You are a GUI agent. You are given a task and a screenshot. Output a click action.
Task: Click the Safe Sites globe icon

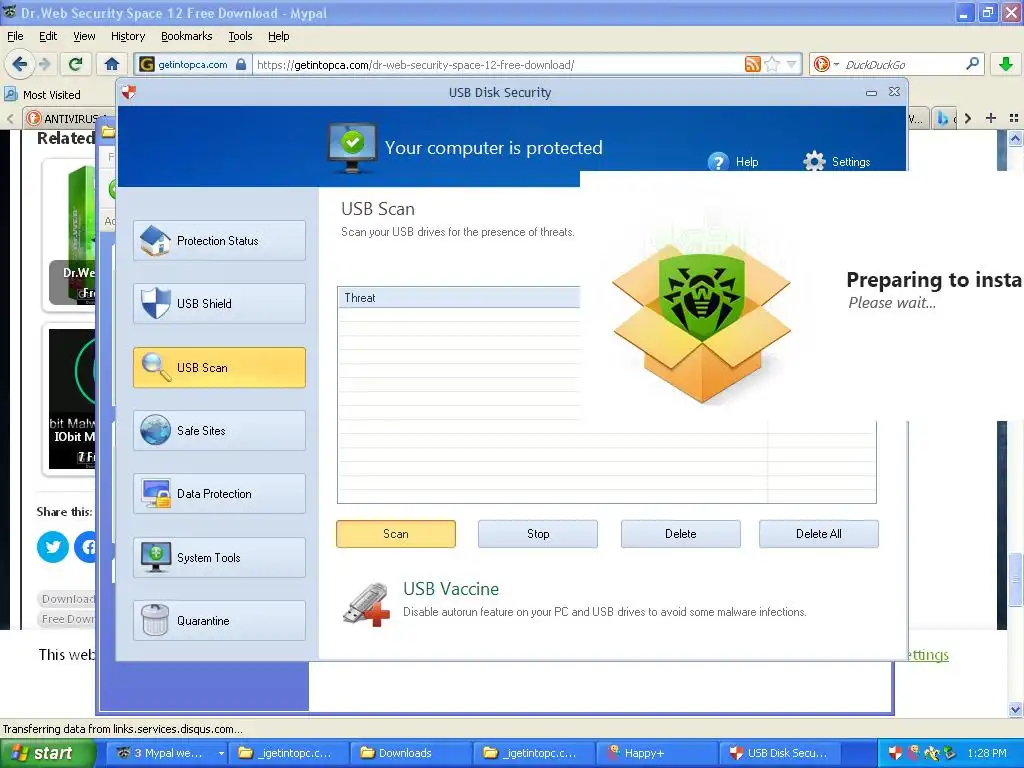(x=155, y=430)
